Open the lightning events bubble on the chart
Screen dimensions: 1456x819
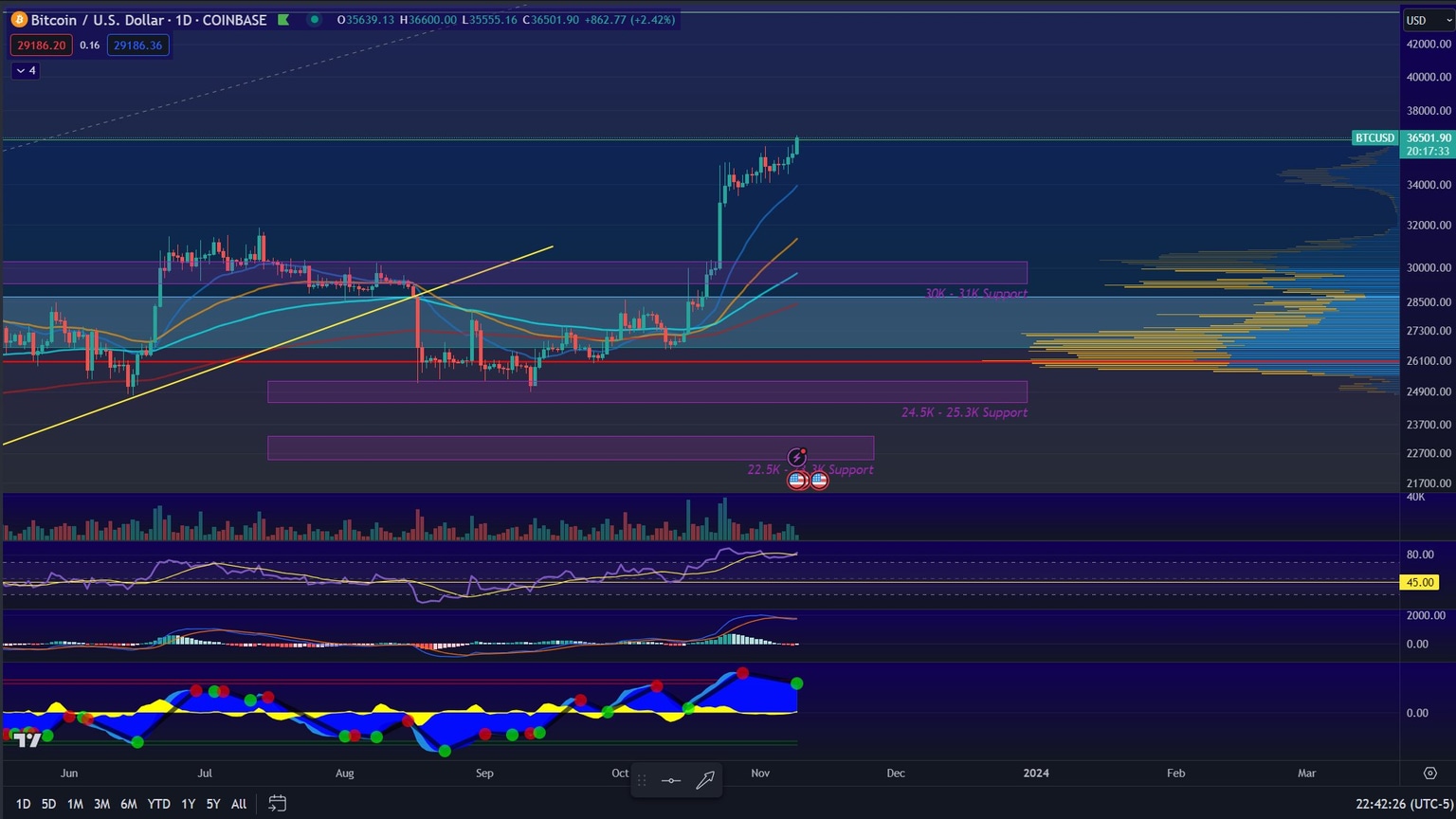coord(796,457)
